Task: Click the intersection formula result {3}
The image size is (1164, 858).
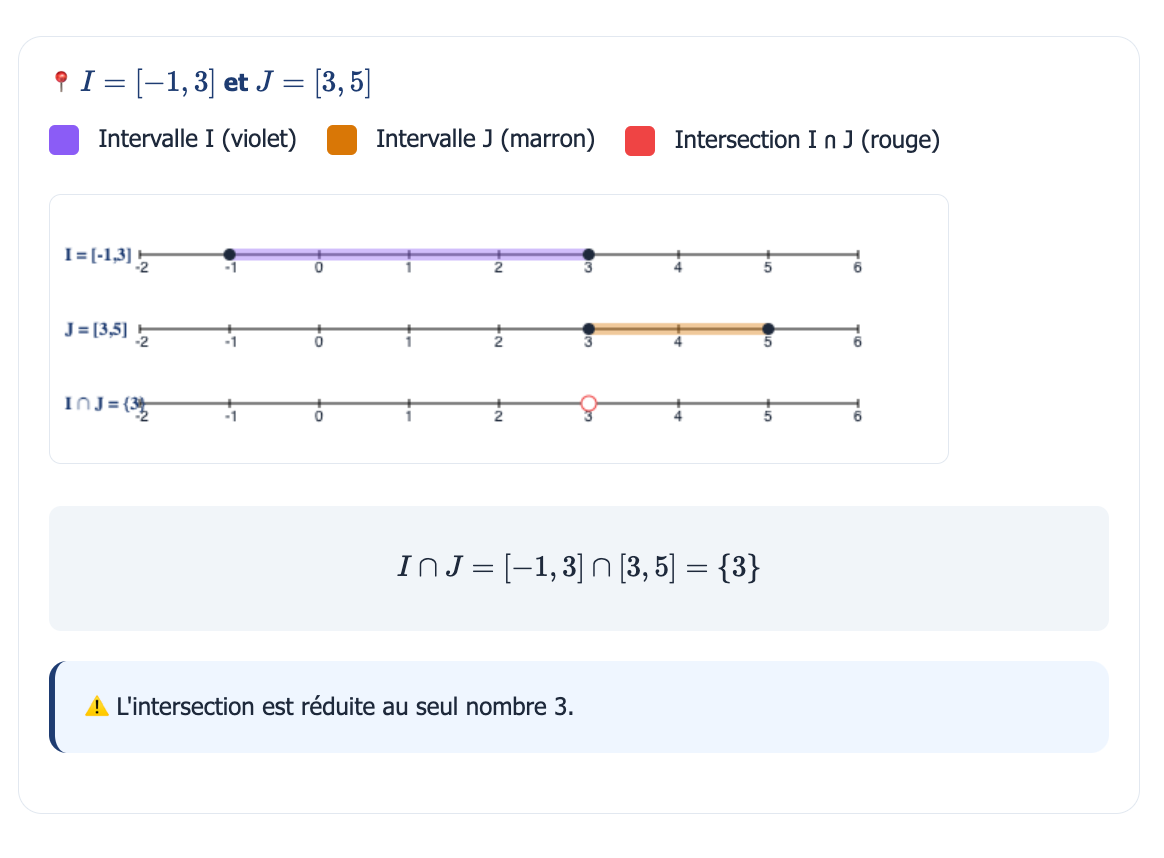Action: pyautogui.click(x=739, y=568)
